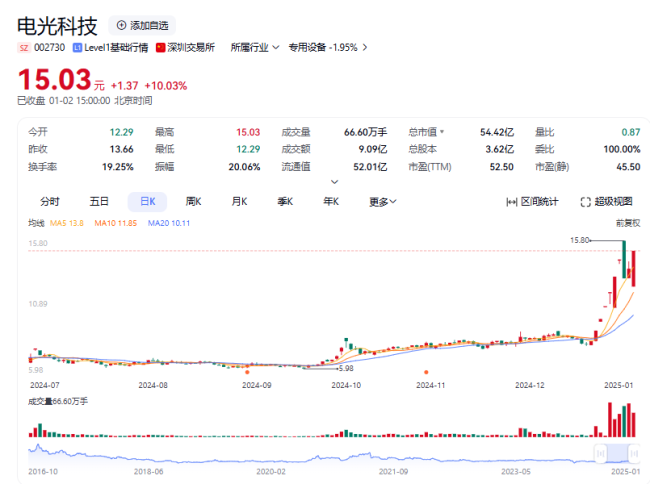The image size is (650, 484).
Task: Click the orange event dot near 2024-09
Action: [x=247, y=372]
